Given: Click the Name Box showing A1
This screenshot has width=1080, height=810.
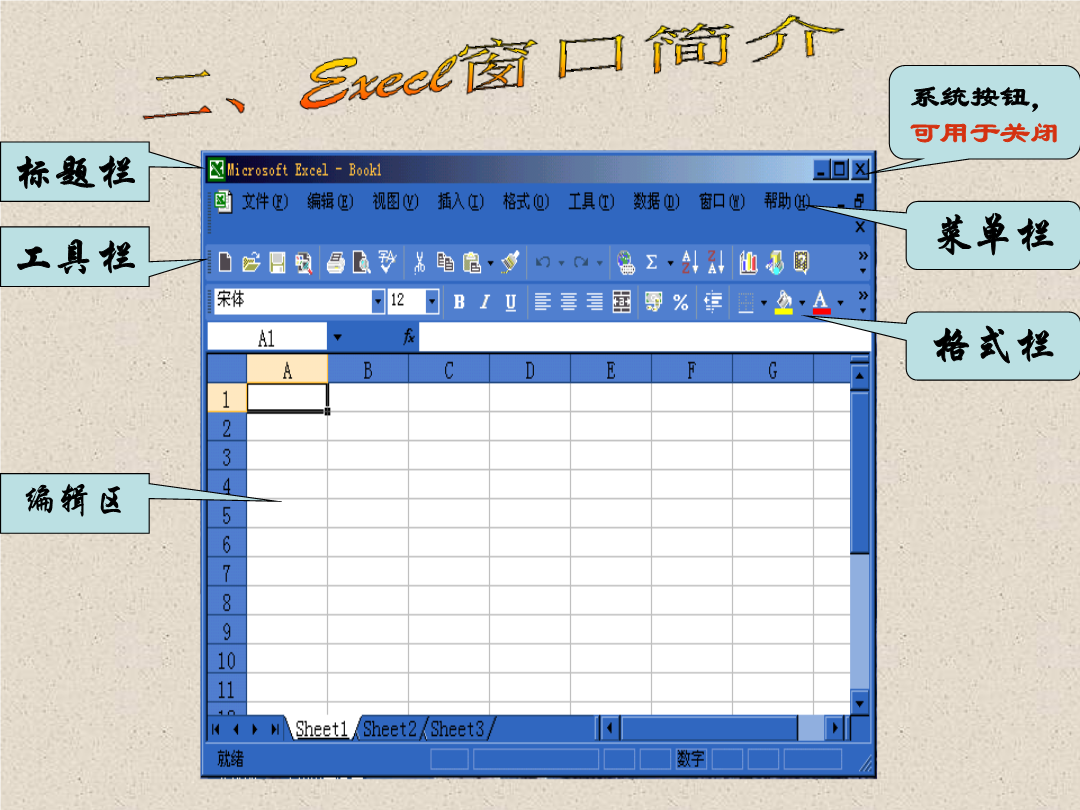Looking at the screenshot, I should point(267,338).
